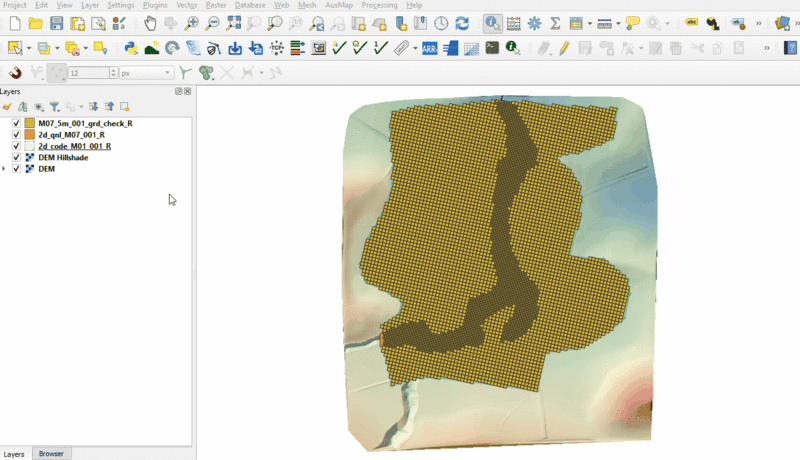
Task: Open the measure tool dropdown arrow
Action: click(x=618, y=23)
